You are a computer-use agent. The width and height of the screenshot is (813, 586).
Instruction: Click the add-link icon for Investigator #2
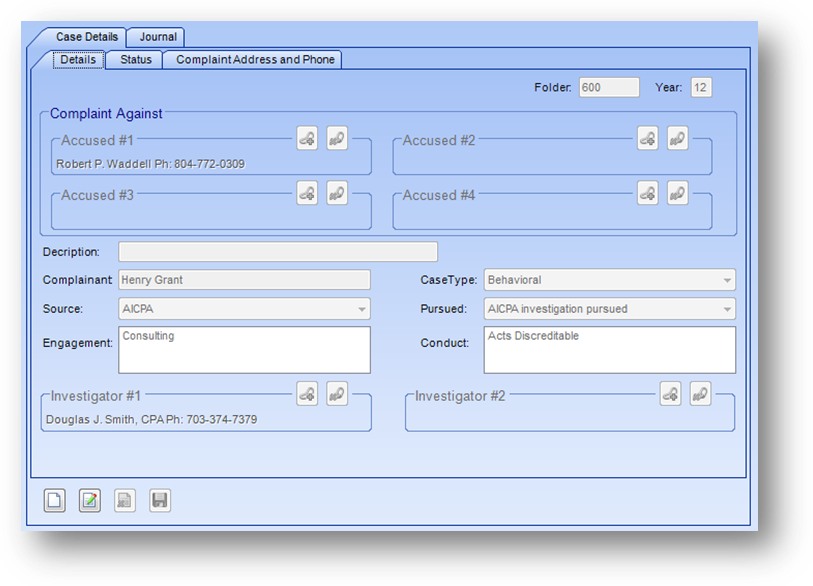[x=670, y=394]
